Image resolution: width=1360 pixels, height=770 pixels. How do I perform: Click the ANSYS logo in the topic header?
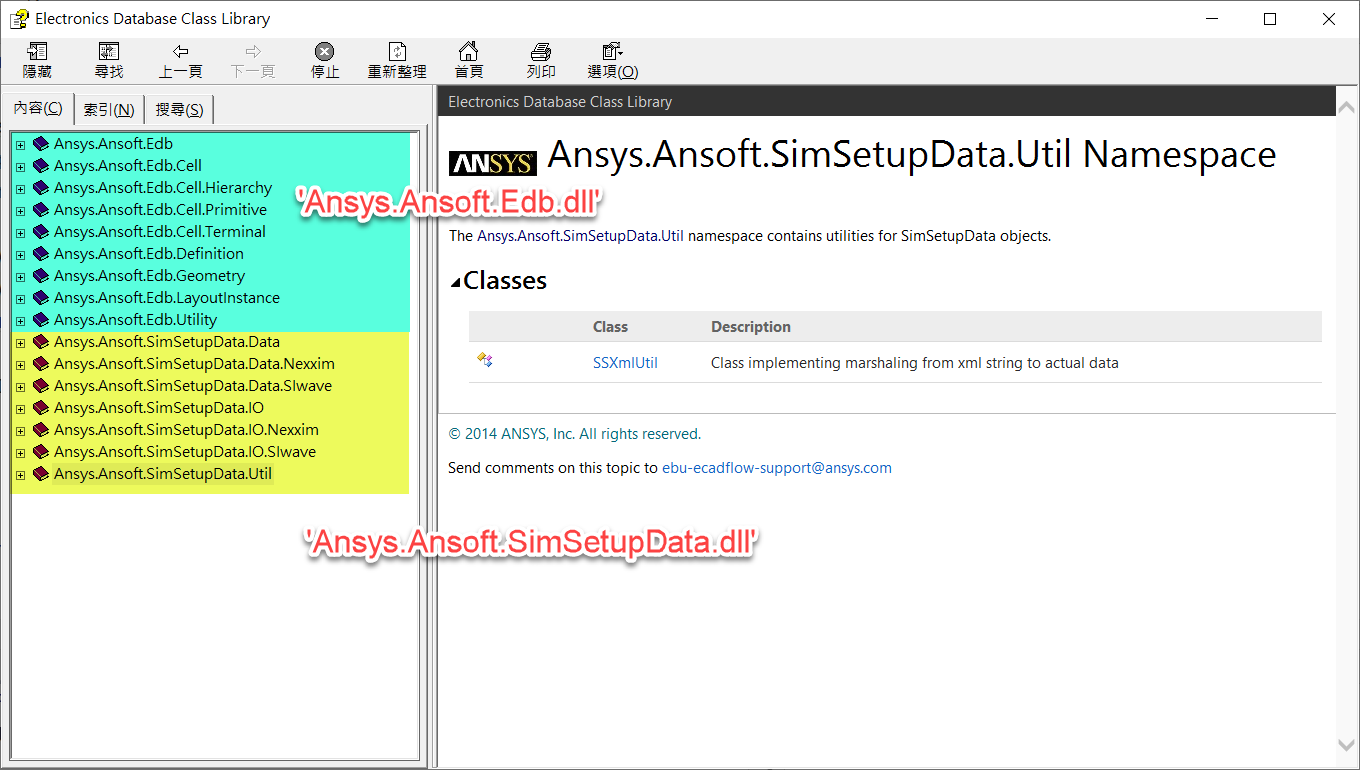click(492, 163)
